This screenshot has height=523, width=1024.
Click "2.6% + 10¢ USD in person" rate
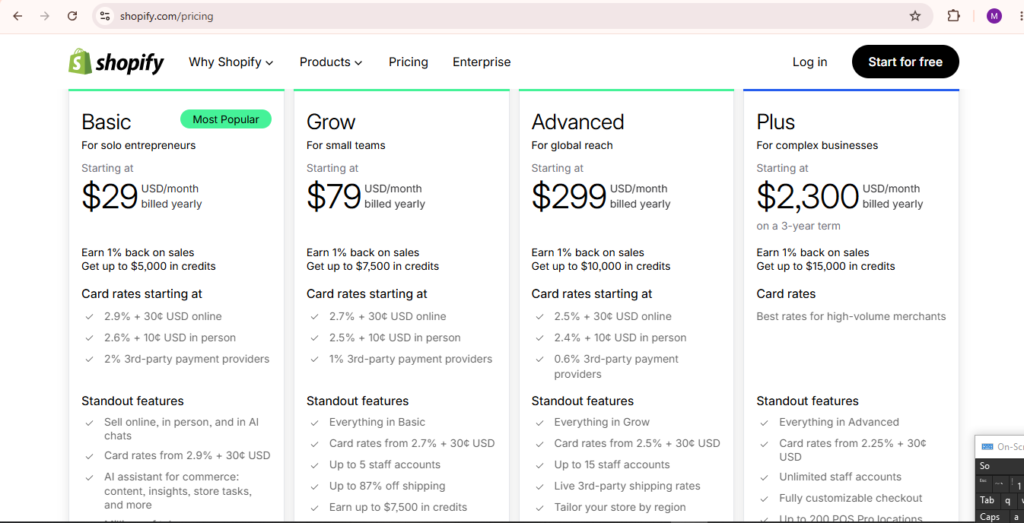coord(170,338)
